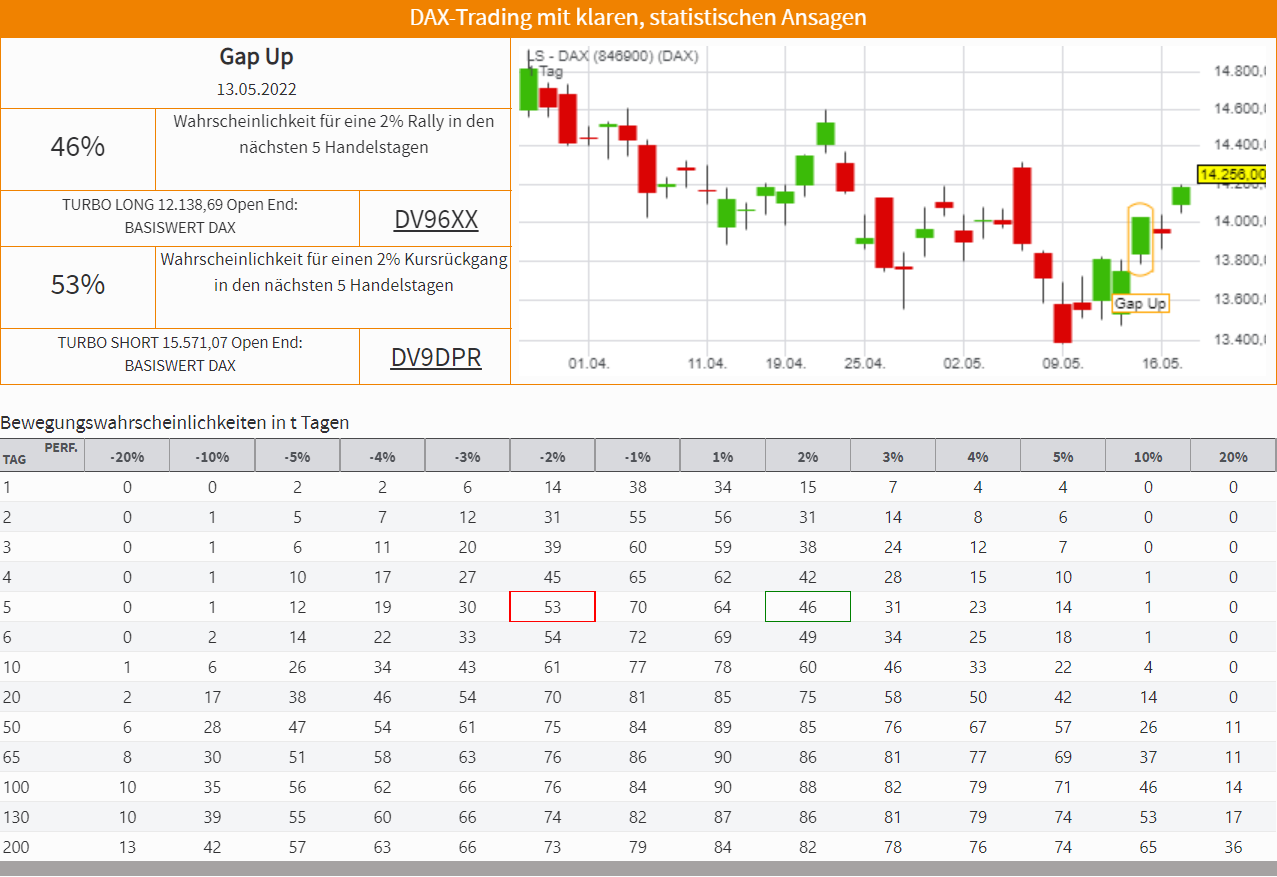Select the -20% column header
This screenshot has height=877, width=1277.
[x=127, y=456]
